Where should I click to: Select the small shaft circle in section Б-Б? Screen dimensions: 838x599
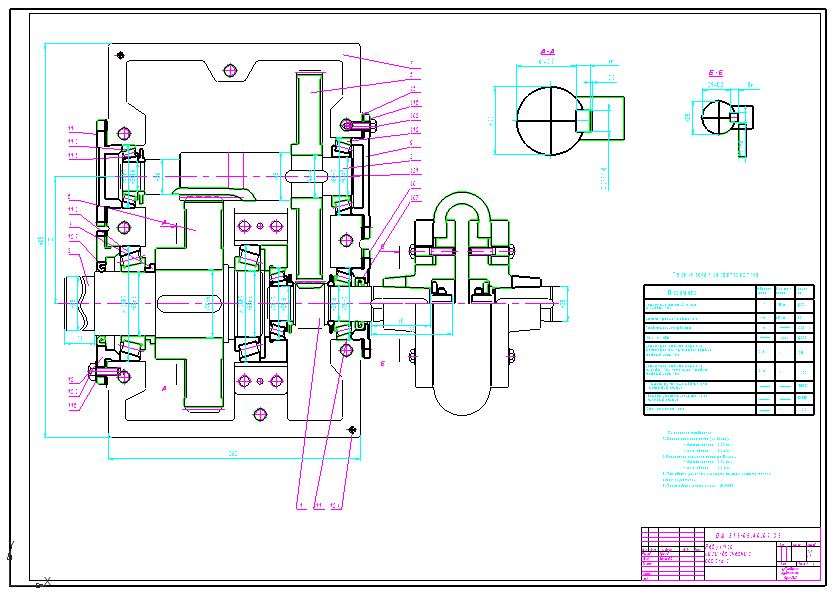[x=718, y=117]
